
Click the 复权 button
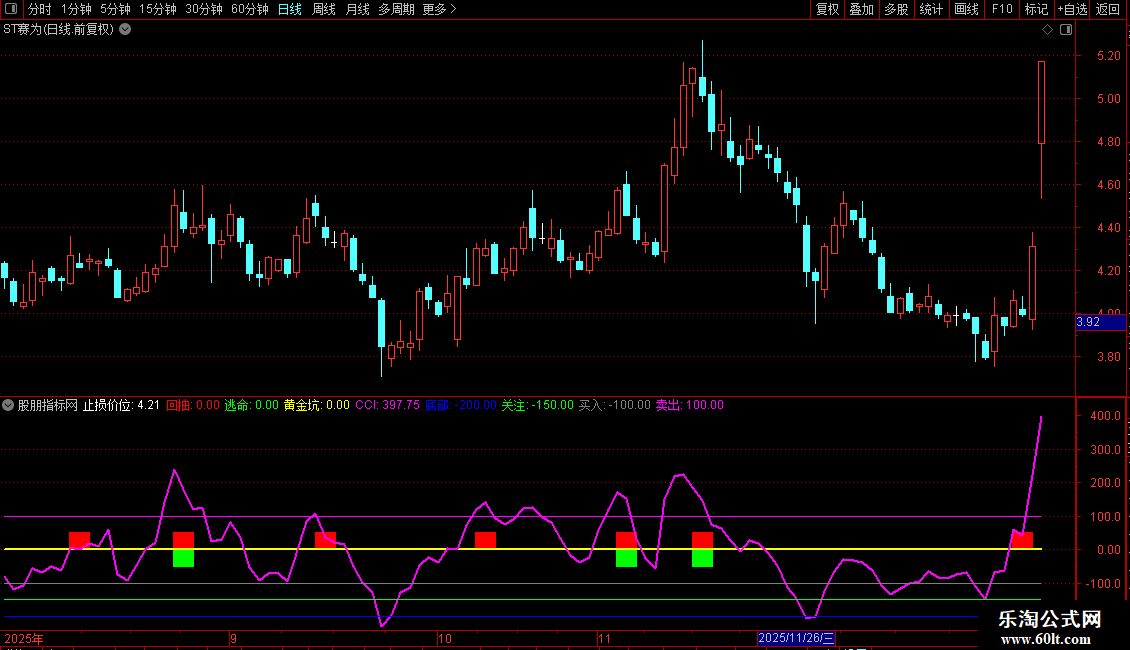point(827,9)
